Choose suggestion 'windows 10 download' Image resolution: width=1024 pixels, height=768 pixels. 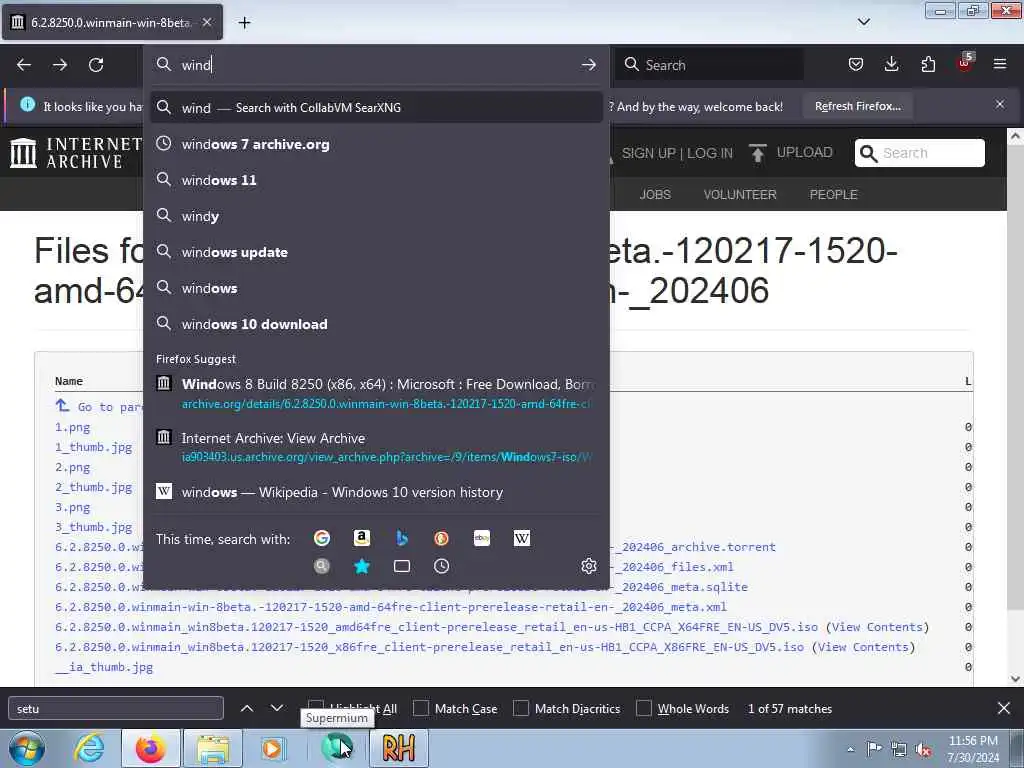tap(376, 324)
